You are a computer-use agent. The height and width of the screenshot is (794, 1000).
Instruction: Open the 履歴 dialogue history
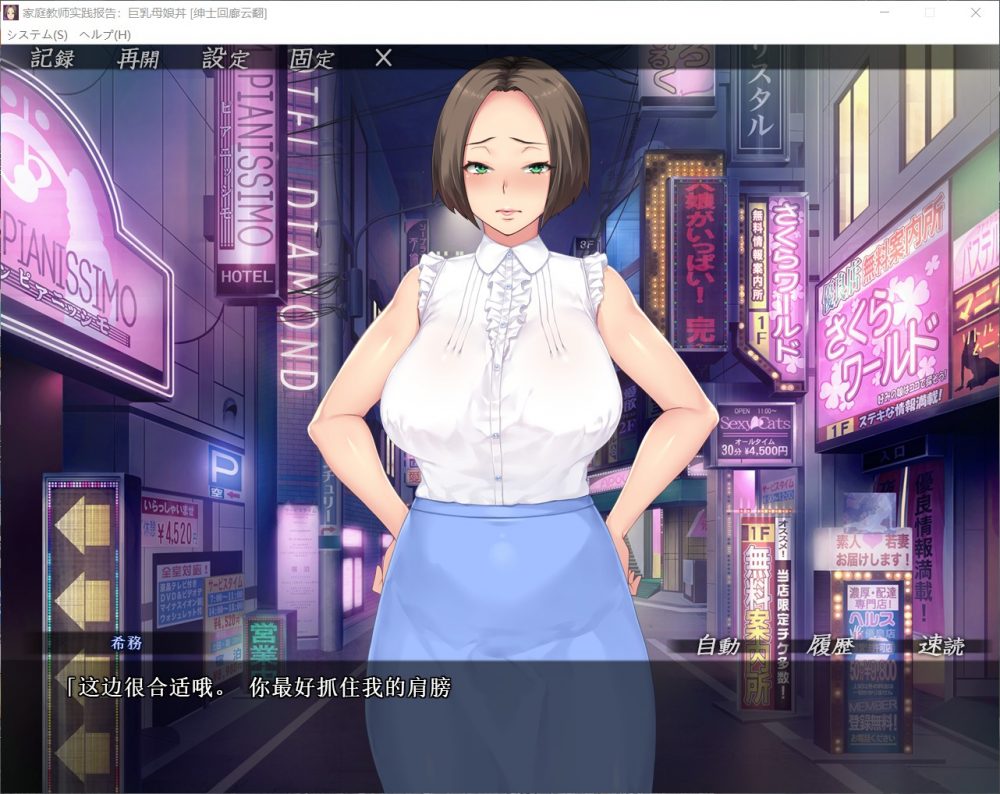(x=830, y=646)
